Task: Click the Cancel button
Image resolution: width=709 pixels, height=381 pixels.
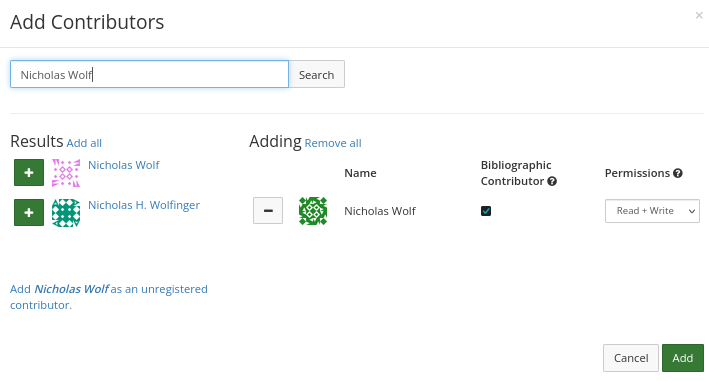Action: (631, 358)
